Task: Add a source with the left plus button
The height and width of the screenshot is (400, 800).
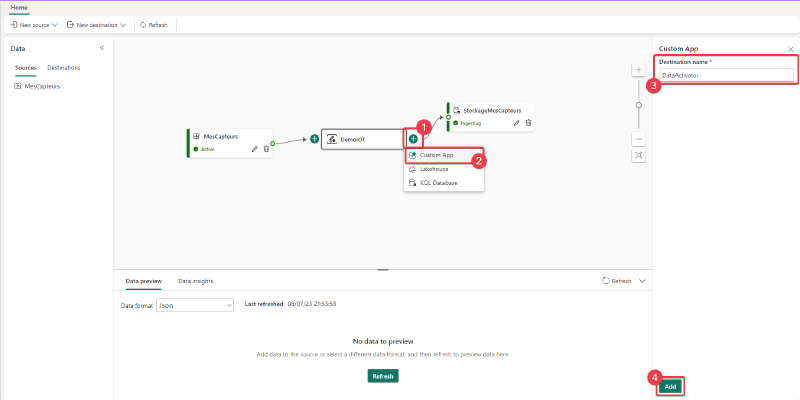Action: pyautogui.click(x=315, y=139)
